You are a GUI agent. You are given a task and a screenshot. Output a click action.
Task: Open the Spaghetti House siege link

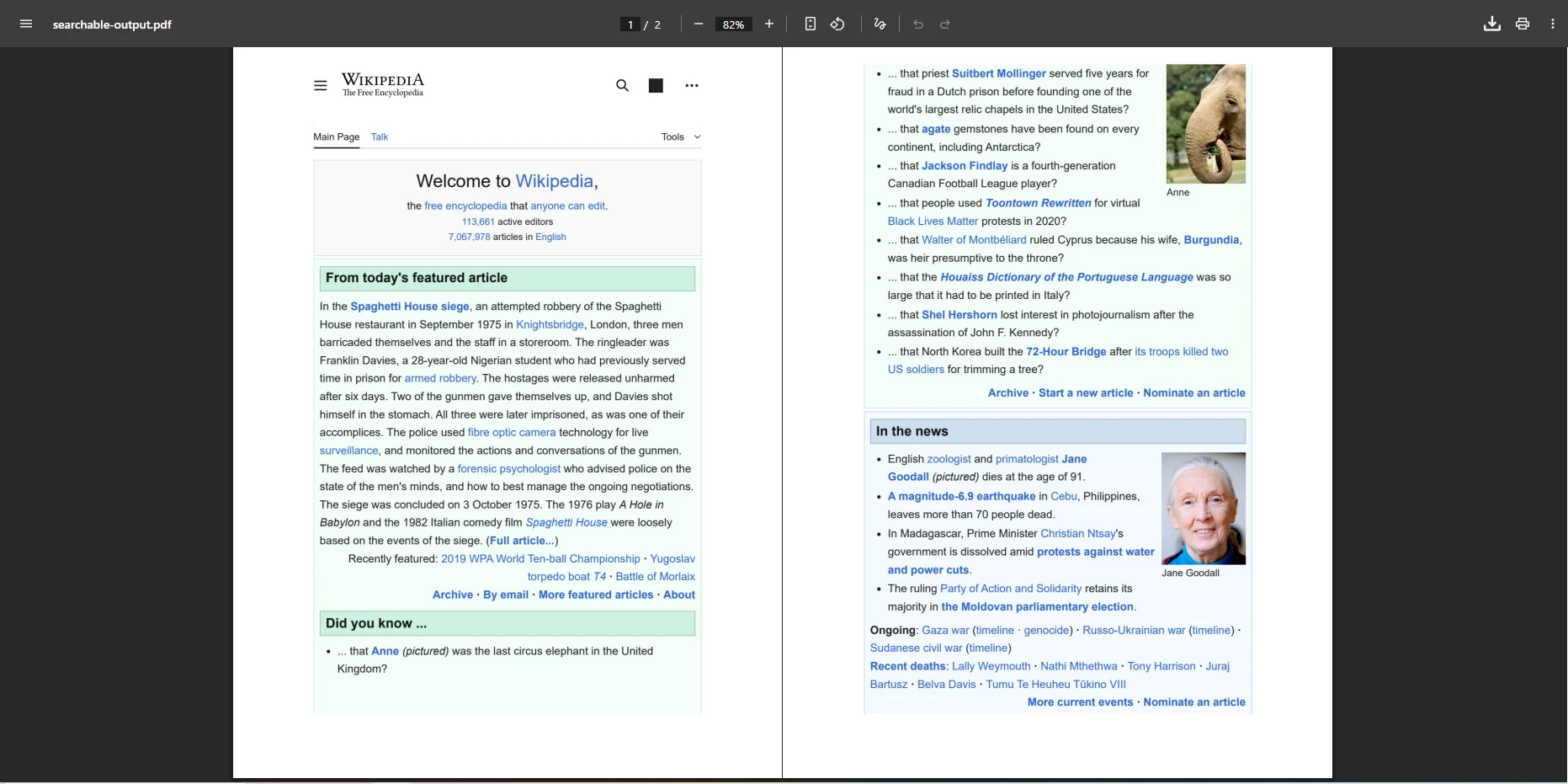pyautogui.click(x=409, y=307)
